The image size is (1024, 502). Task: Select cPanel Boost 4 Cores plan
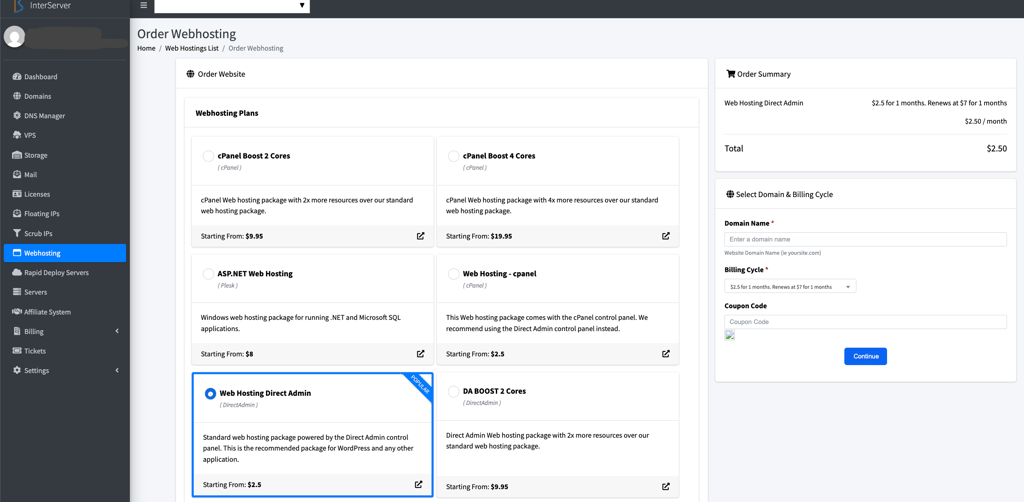[x=453, y=156]
